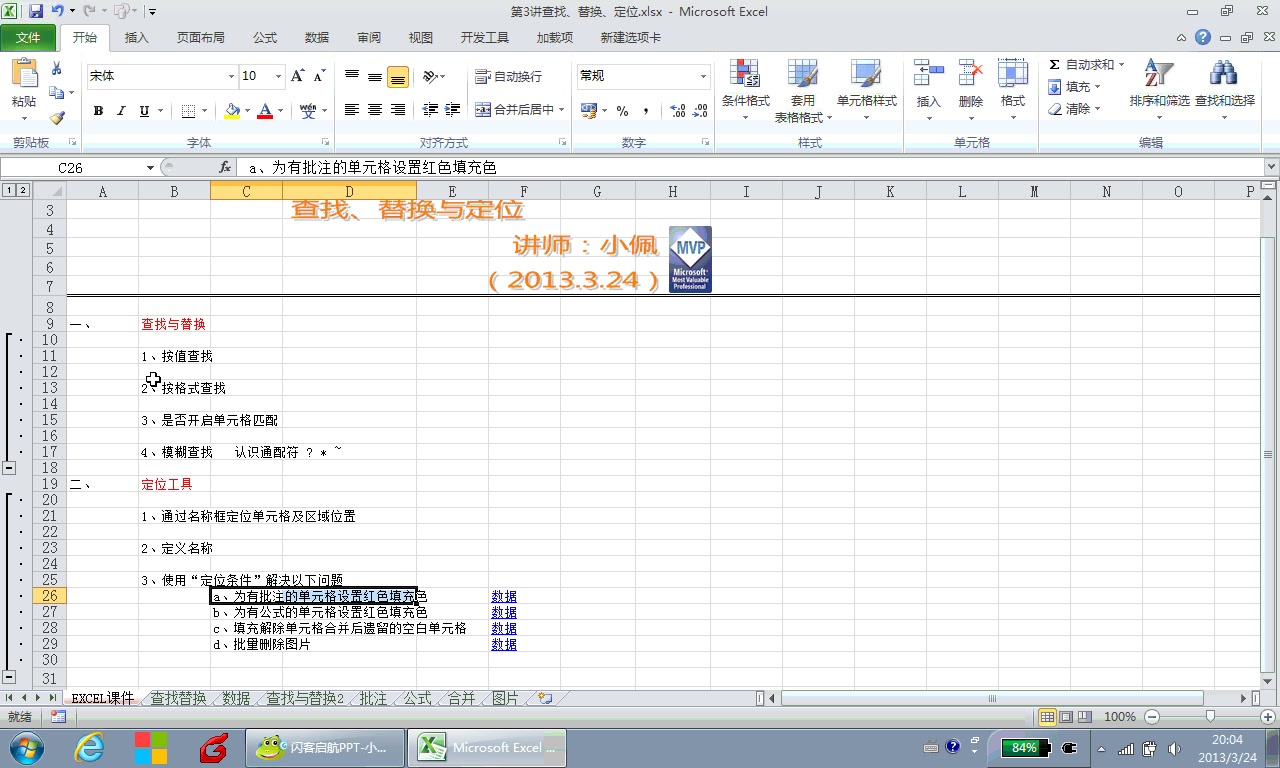
Task: Open the 数据 link in row 29
Action: pyautogui.click(x=504, y=644)
